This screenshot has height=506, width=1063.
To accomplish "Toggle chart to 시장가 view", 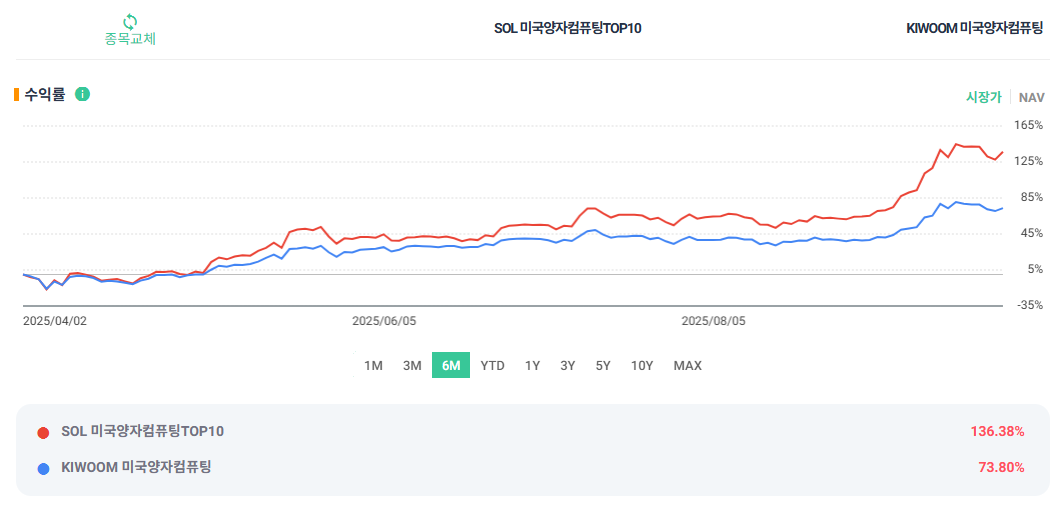I will tap(984, 97).
